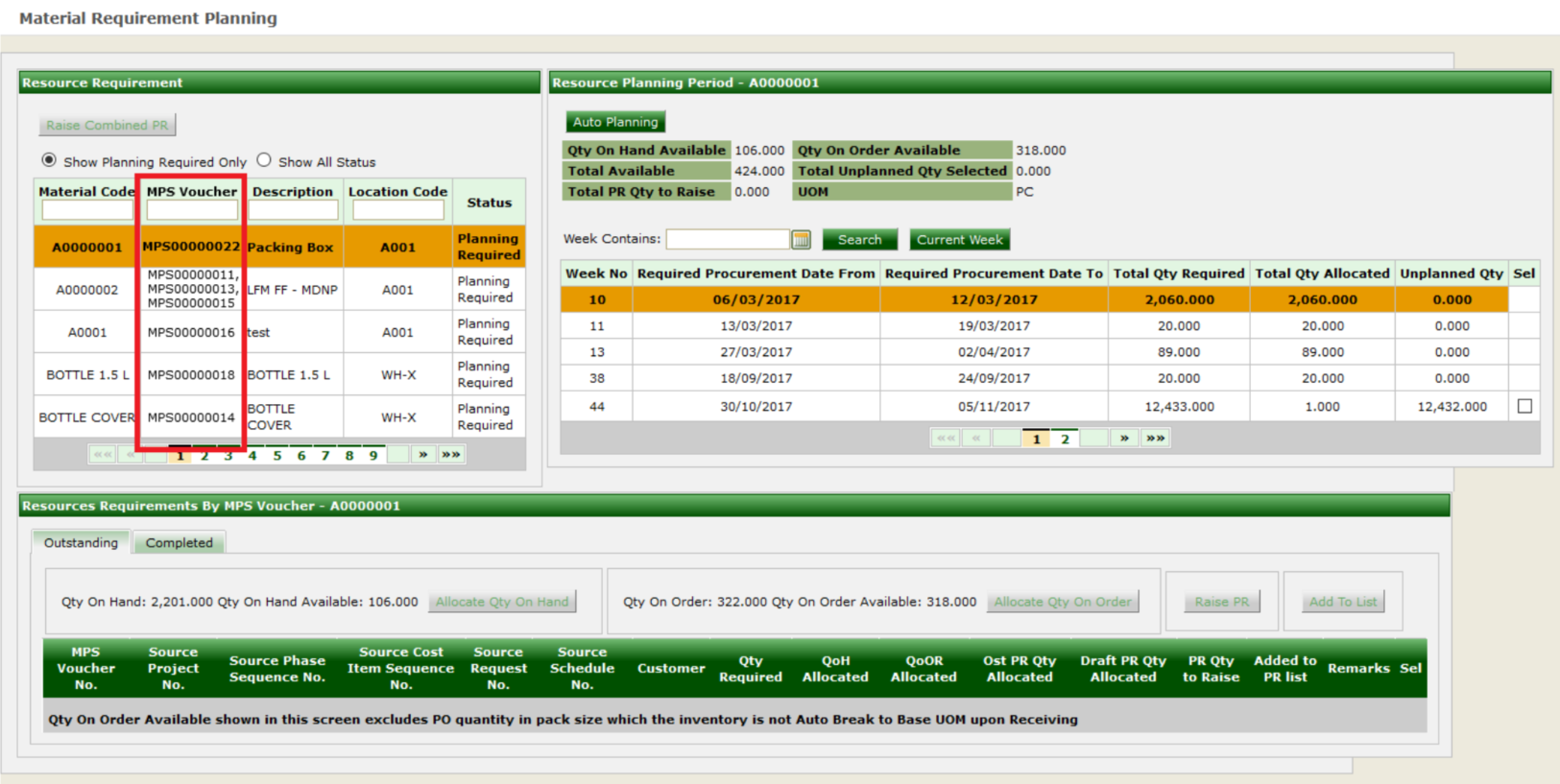Switch to the Completed tab
Viewport: 1560px width, 784px height.
point(180,543)
